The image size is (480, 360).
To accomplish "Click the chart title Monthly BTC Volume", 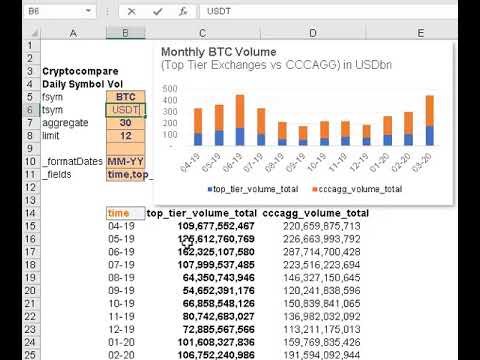I will (219, 52).
